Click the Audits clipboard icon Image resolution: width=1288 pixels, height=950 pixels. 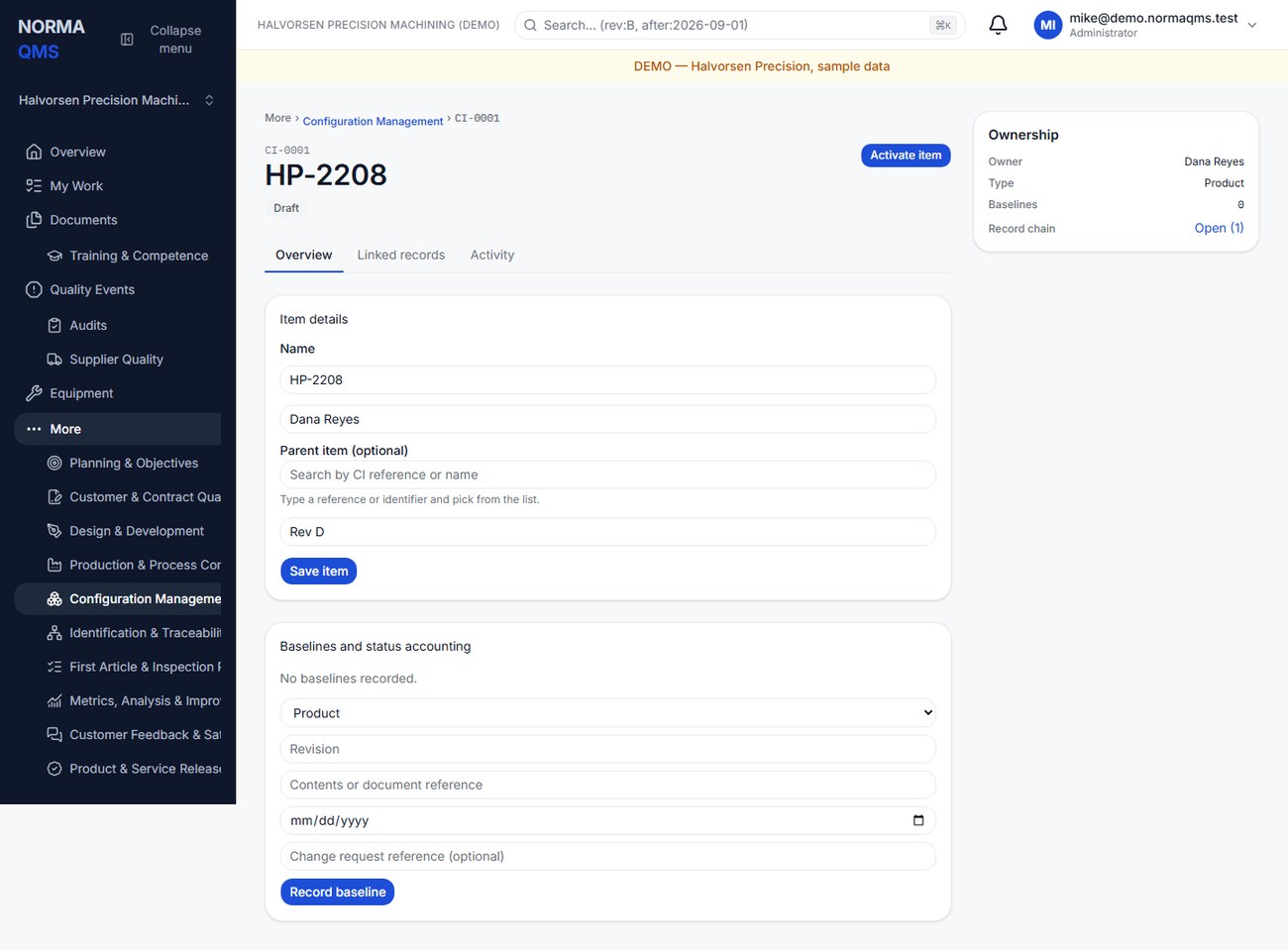click(54, 325)
